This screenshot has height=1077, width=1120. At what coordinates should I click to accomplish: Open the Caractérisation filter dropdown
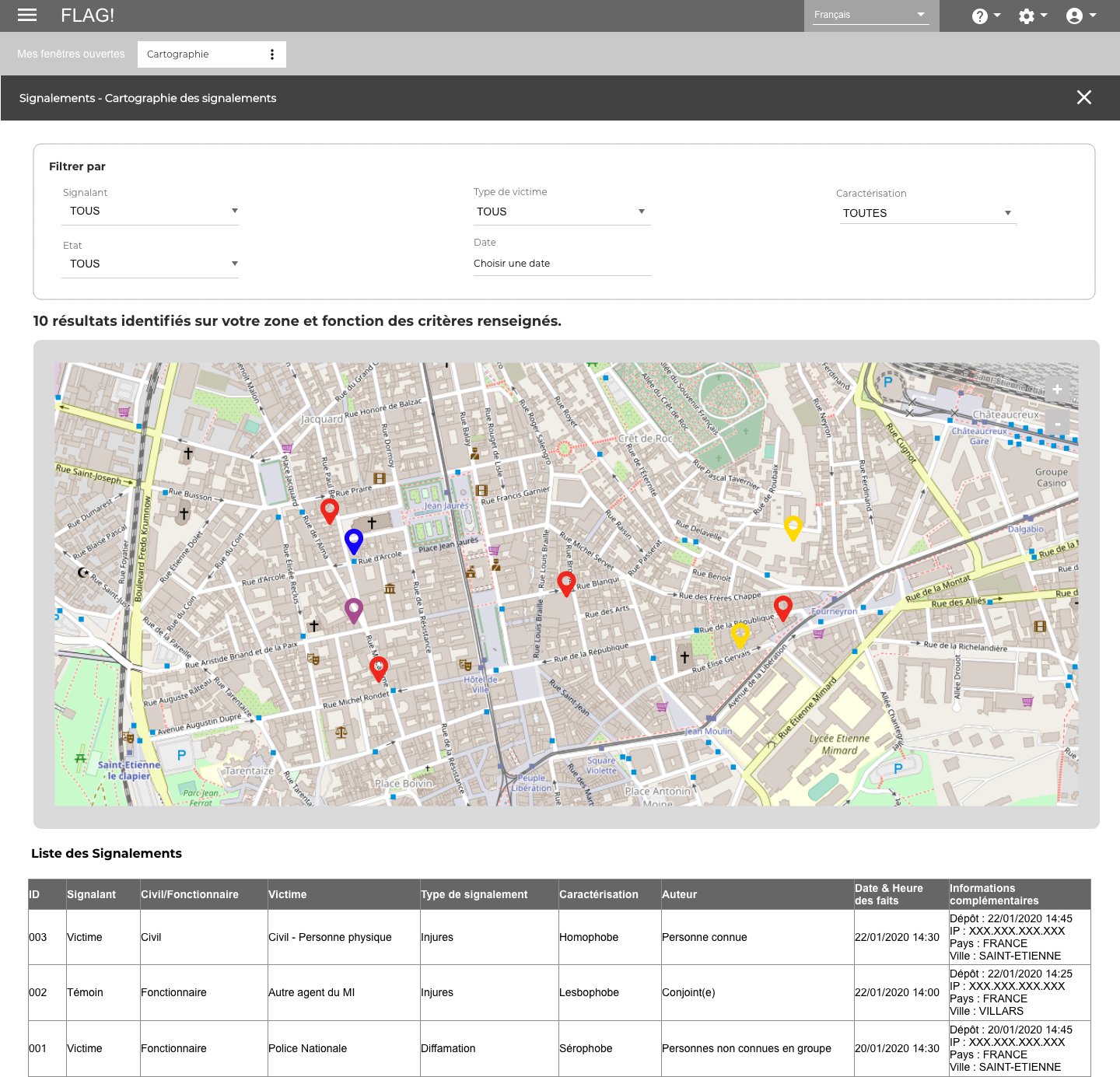click(927, 213)
